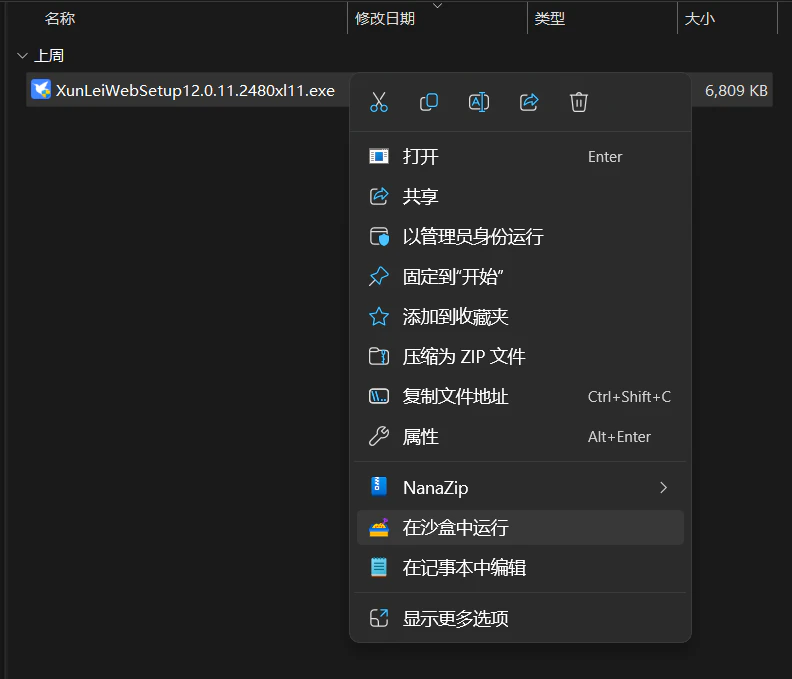Click the Delete trash can icon
This screenshot has height=679, width=792.
pyautogui.click(x=579, y=102)
